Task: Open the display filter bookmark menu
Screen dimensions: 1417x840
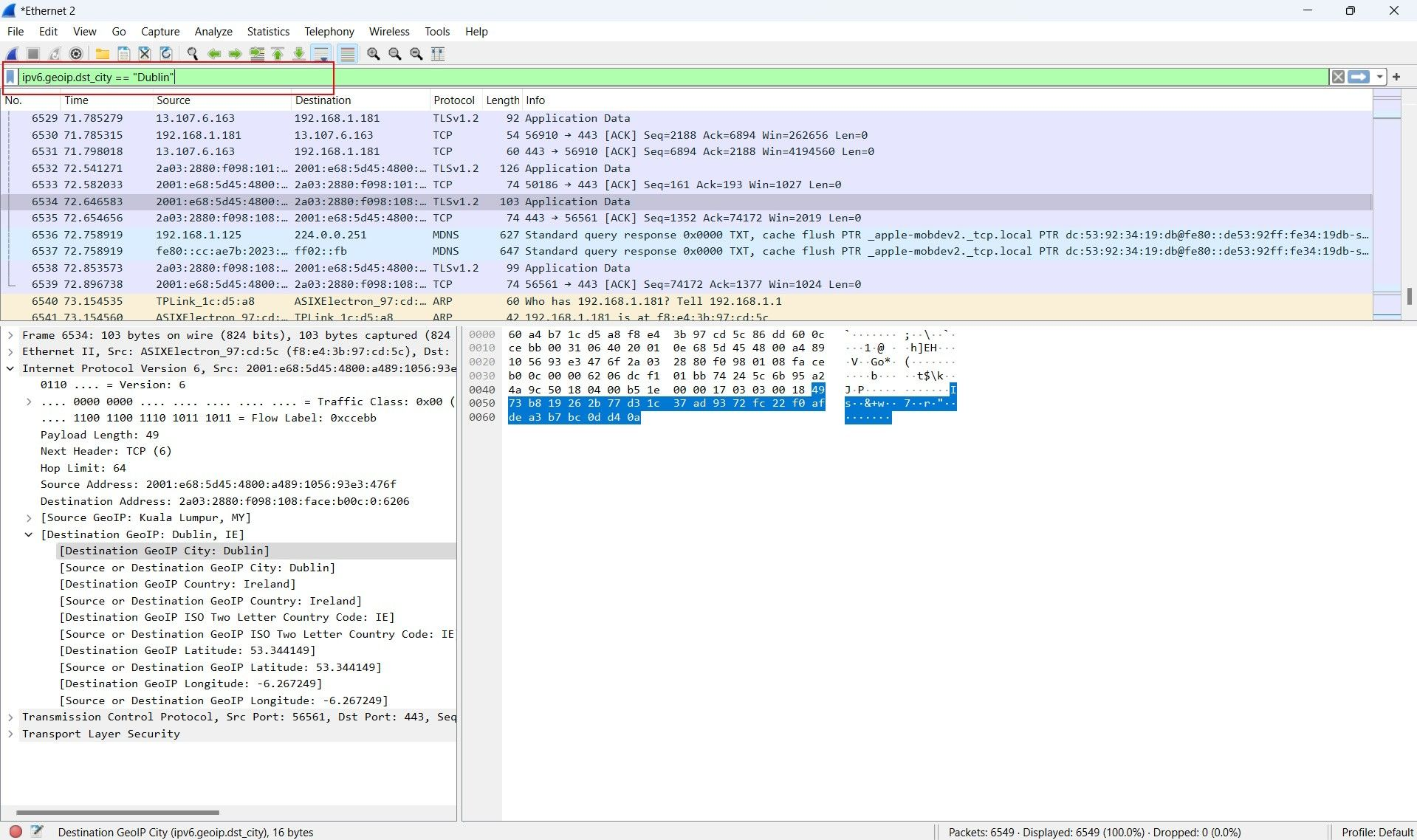Action: click(x=10, y=77)
